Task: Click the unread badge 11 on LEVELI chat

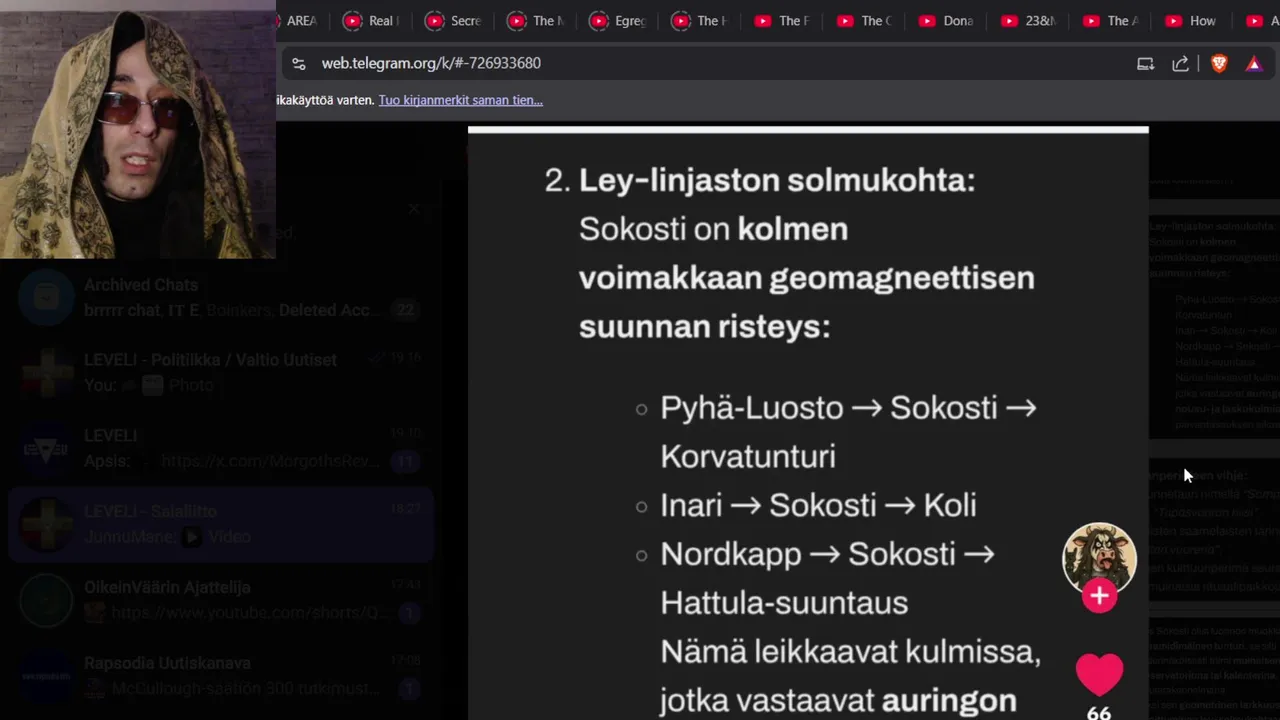Action: click(405, 461)
